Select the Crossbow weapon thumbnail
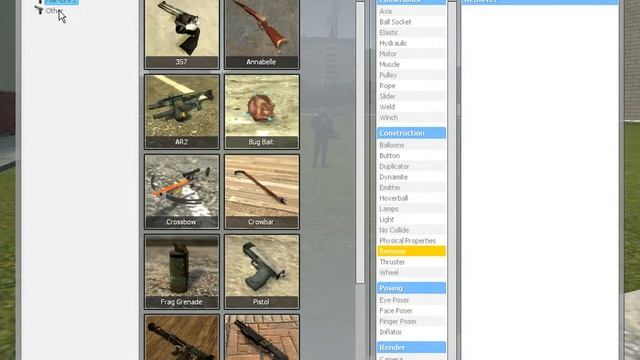The height and width of the screenshot is (360, 640). (x=182, y=191)
